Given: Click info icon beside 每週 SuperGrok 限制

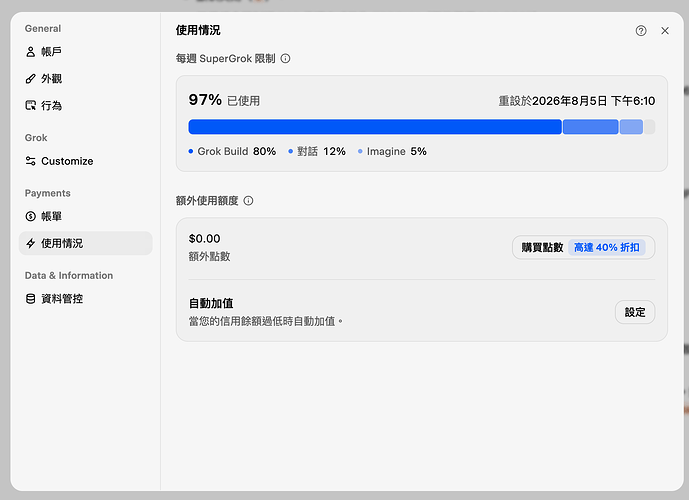Looking at the screenshot, I should [x=285, y=58].
